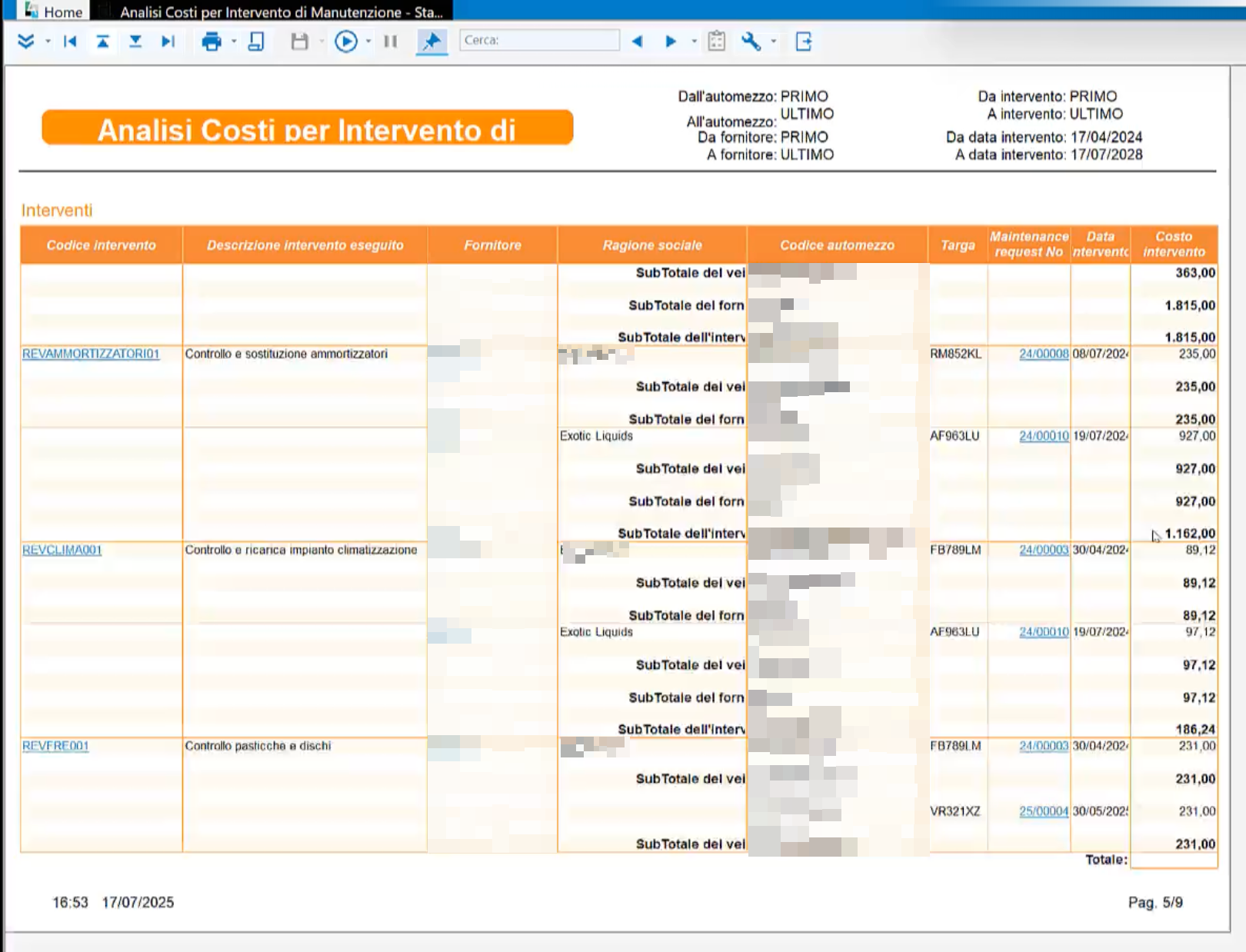Go to previous page of report
Image resolution: width=1246 pixels, height=952 pixels.
[102, 42]
